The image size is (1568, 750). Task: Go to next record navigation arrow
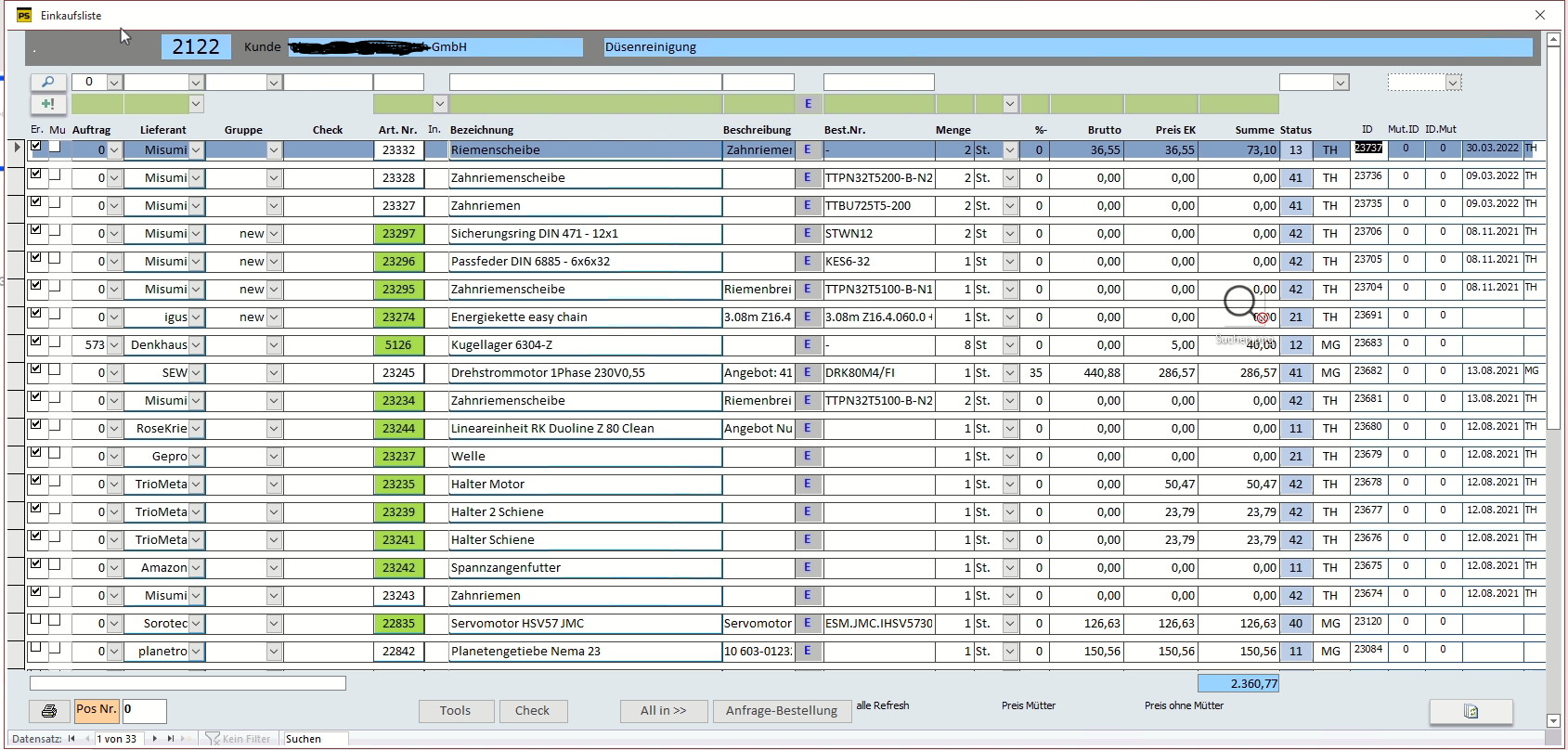coord(154,739)
